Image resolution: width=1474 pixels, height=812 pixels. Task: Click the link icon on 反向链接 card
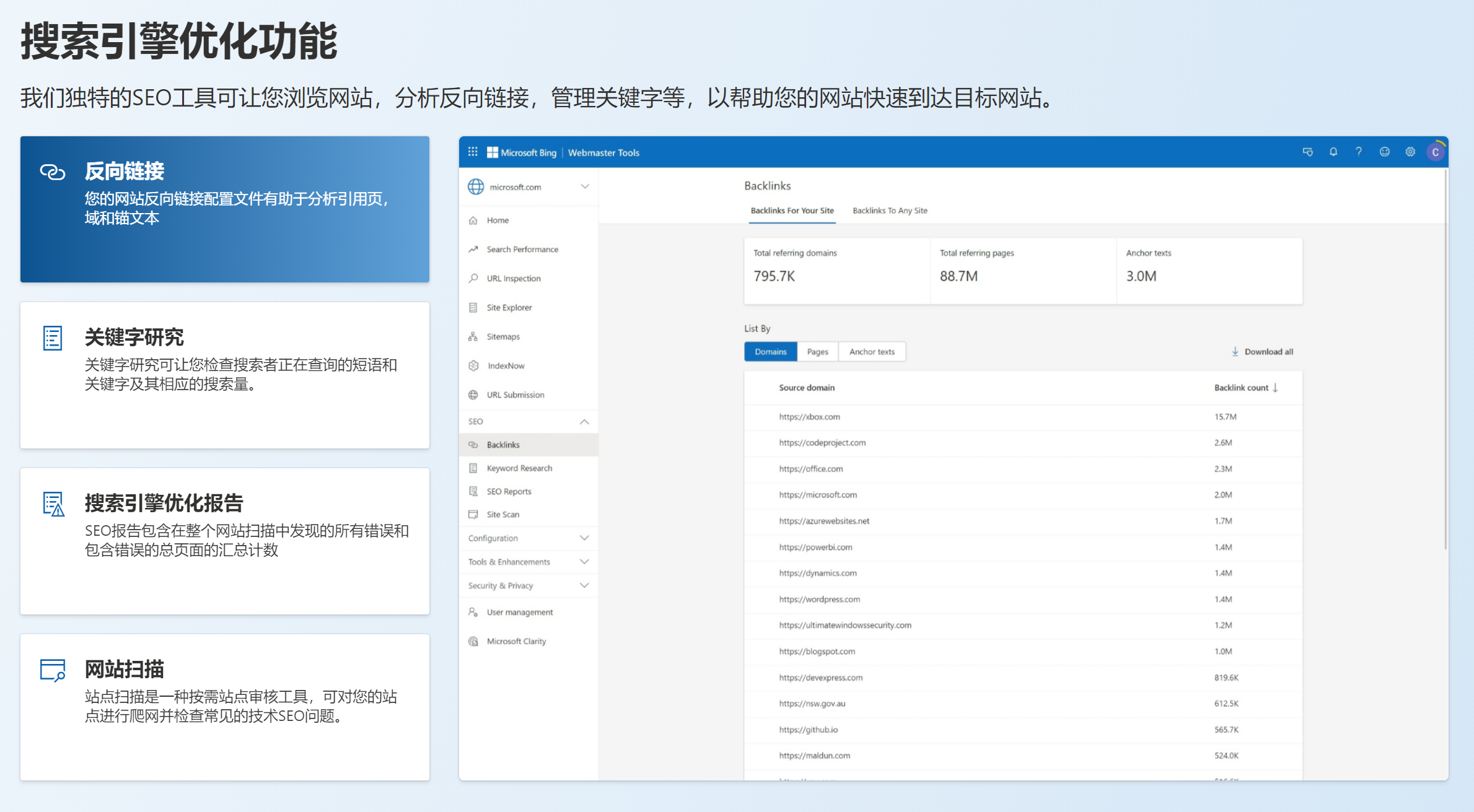53,172
